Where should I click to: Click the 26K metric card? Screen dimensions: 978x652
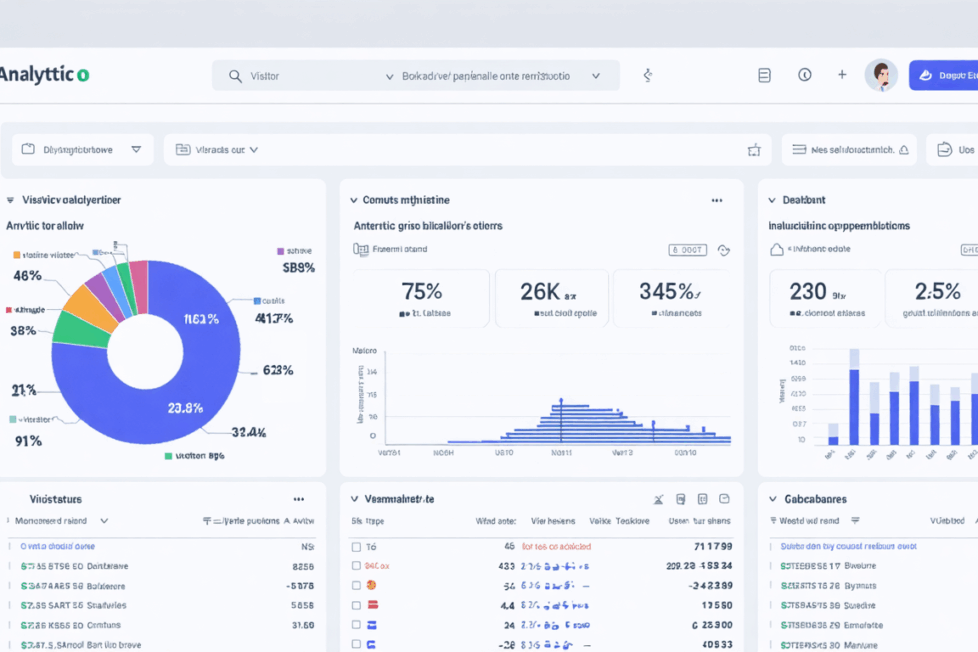[x=551, y=298]
